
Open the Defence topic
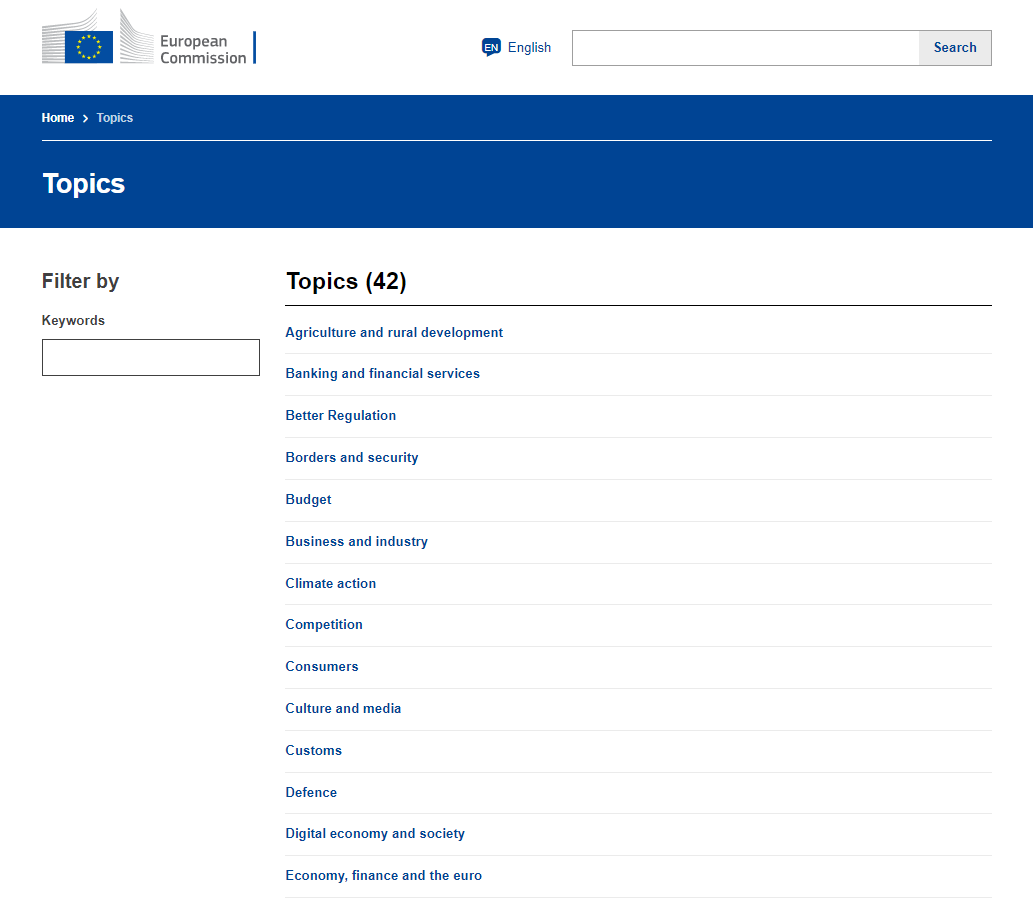tap(311, 793)
